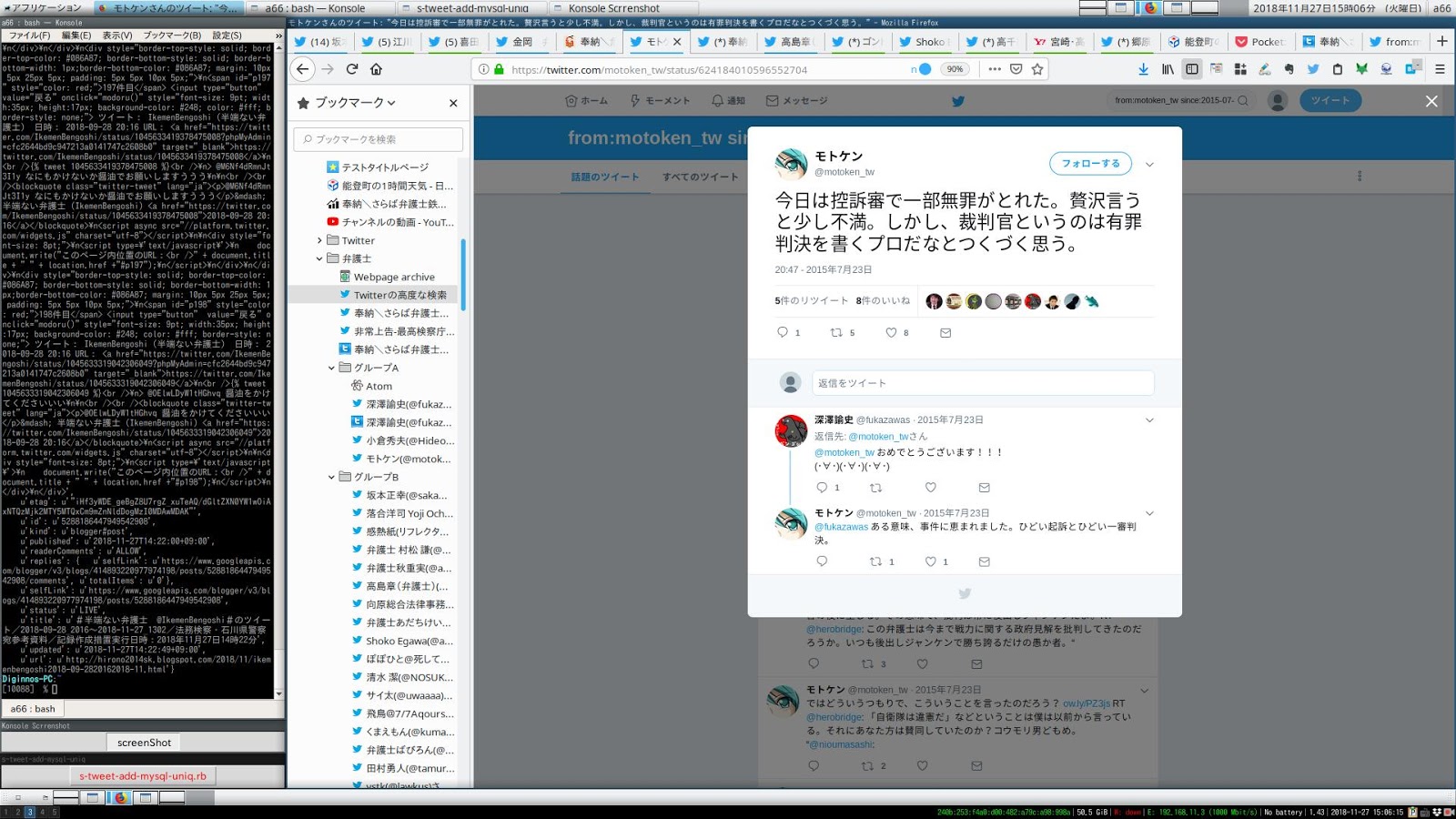Open options chevron on モトケン reply in overlay
Screen dimensions: 1456x819
point(1149,513)
